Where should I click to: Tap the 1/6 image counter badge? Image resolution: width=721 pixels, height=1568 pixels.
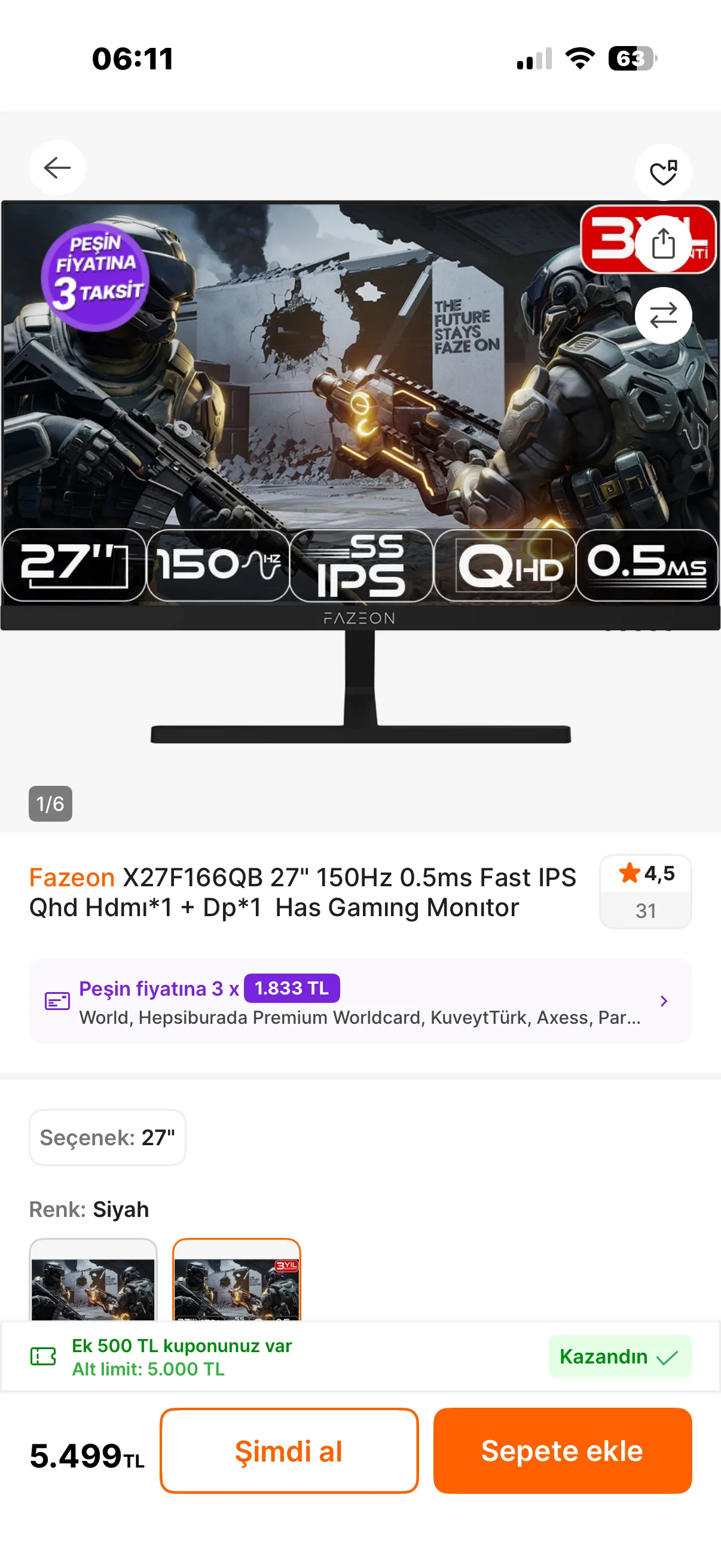pos(50,804)
